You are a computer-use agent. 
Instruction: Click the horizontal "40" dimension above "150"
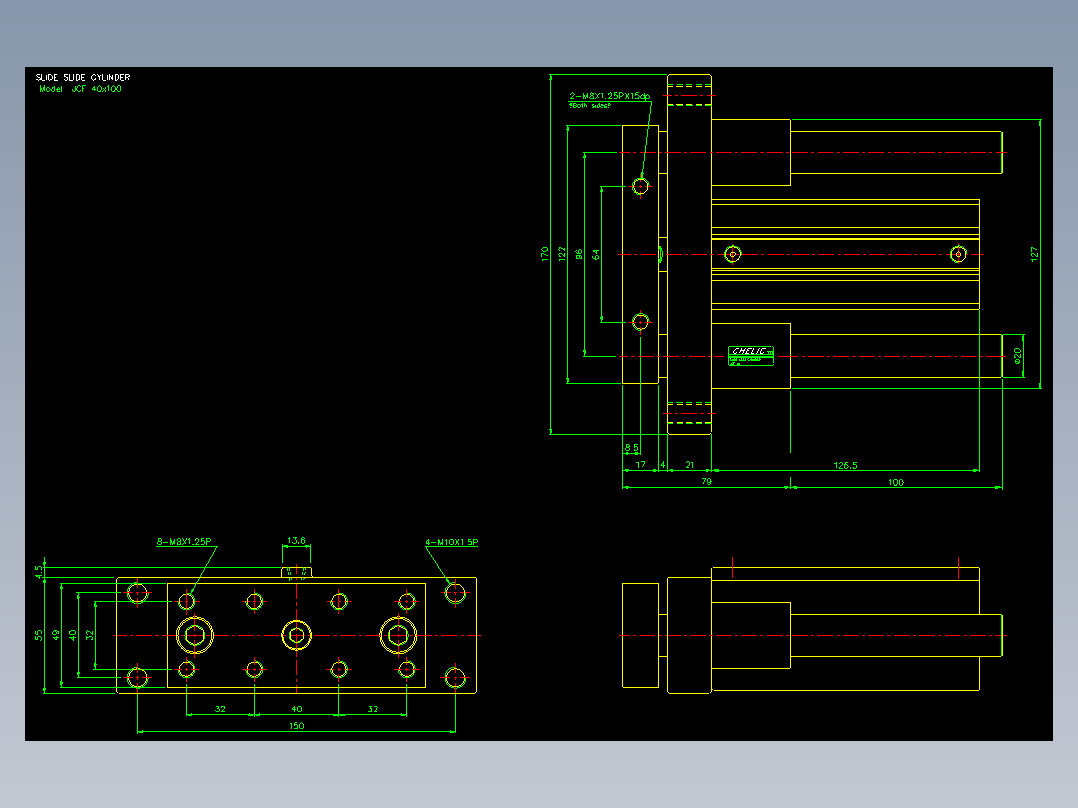pyautogui.click(x=296, y=709)
